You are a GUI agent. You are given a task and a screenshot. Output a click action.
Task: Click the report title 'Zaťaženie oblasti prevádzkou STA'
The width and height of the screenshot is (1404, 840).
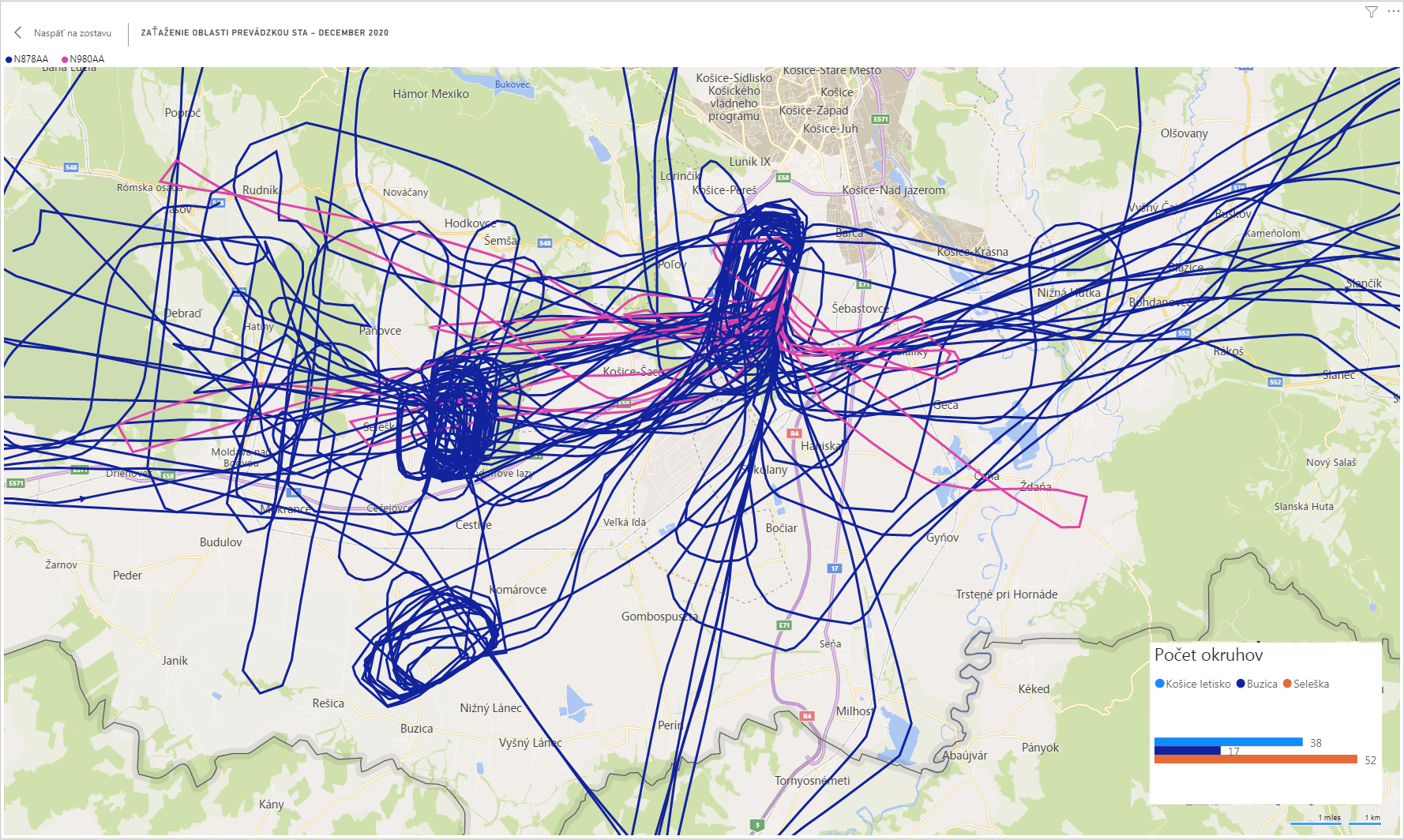coord(265,33)
